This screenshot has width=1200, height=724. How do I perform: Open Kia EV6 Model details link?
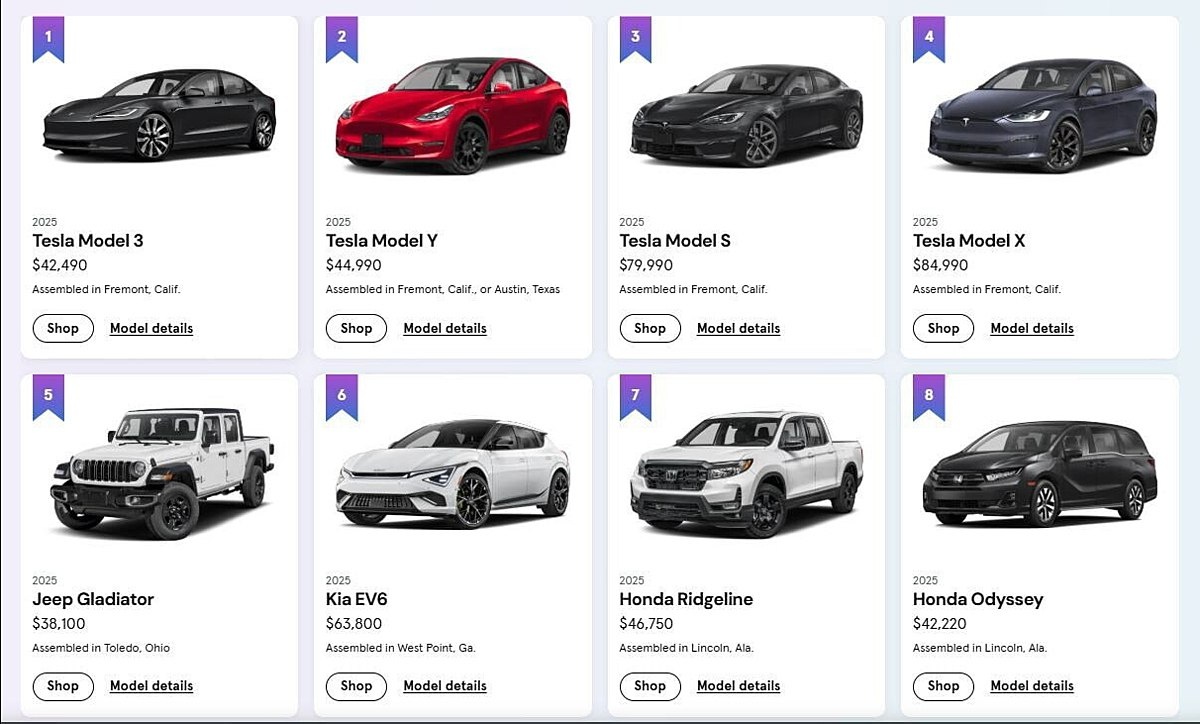445,686
